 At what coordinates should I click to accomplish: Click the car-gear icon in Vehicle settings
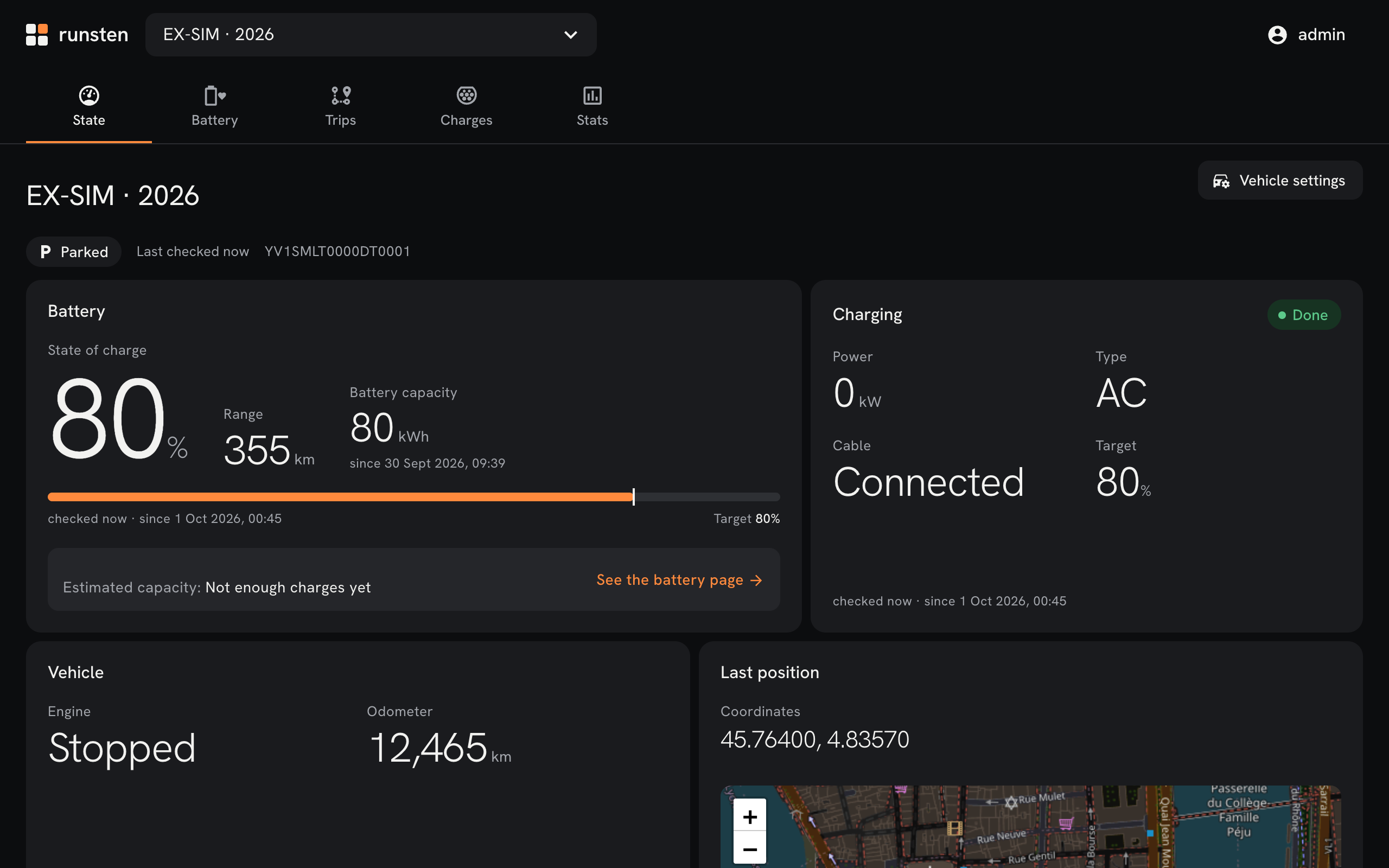click(x=1221, y=181)
